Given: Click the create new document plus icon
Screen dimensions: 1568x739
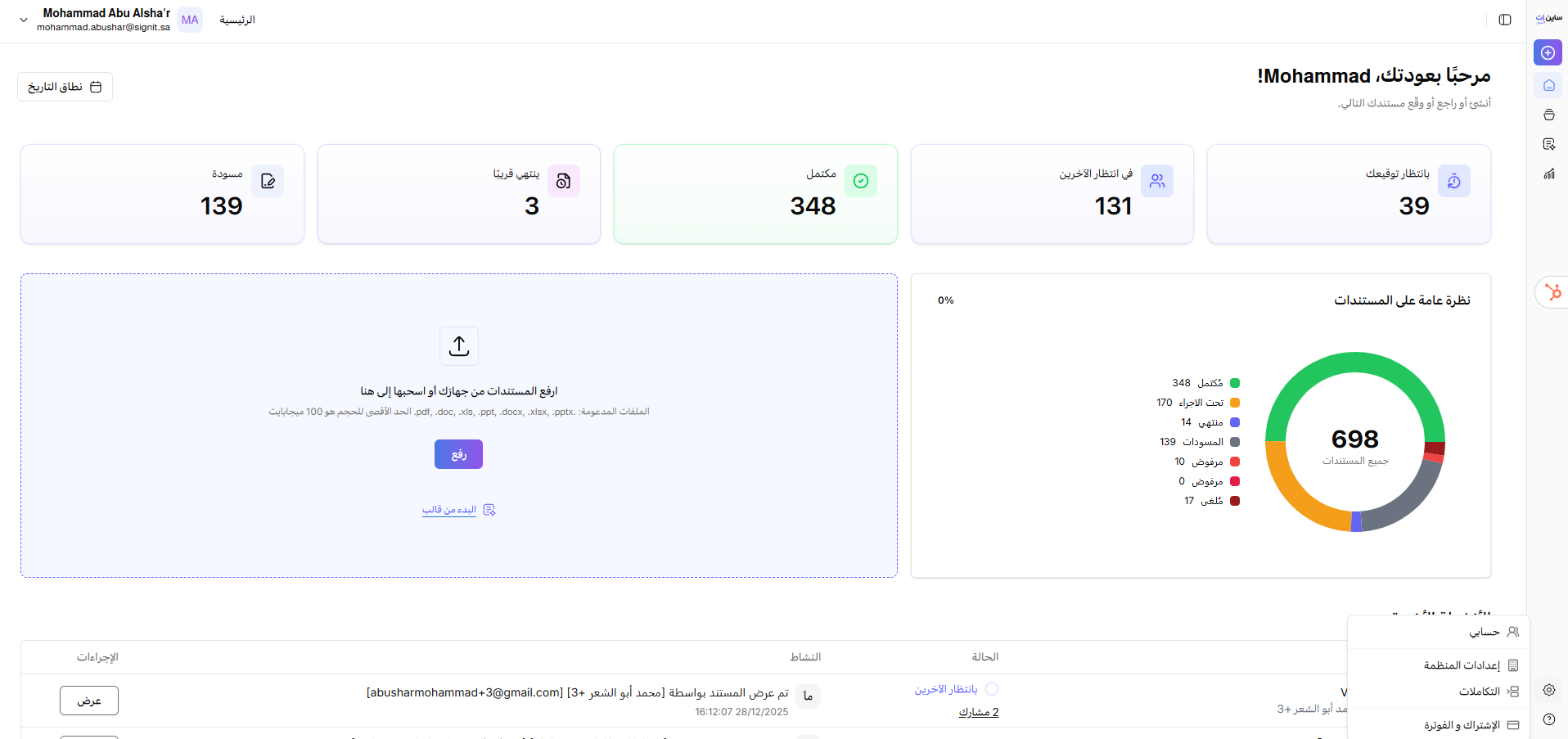Looking at the screenshot, I should (x=1548, y=52).
